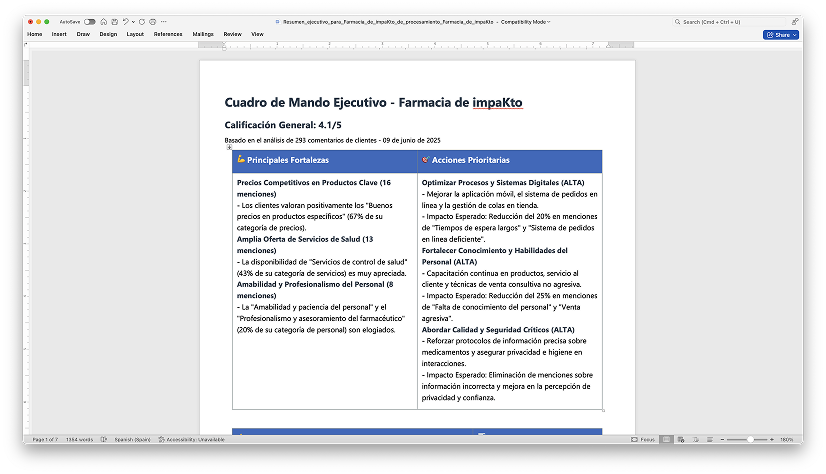The image size is (826, 474).
Task: Open the Spanish (Spain) language setting
Action: coord(131,439)
